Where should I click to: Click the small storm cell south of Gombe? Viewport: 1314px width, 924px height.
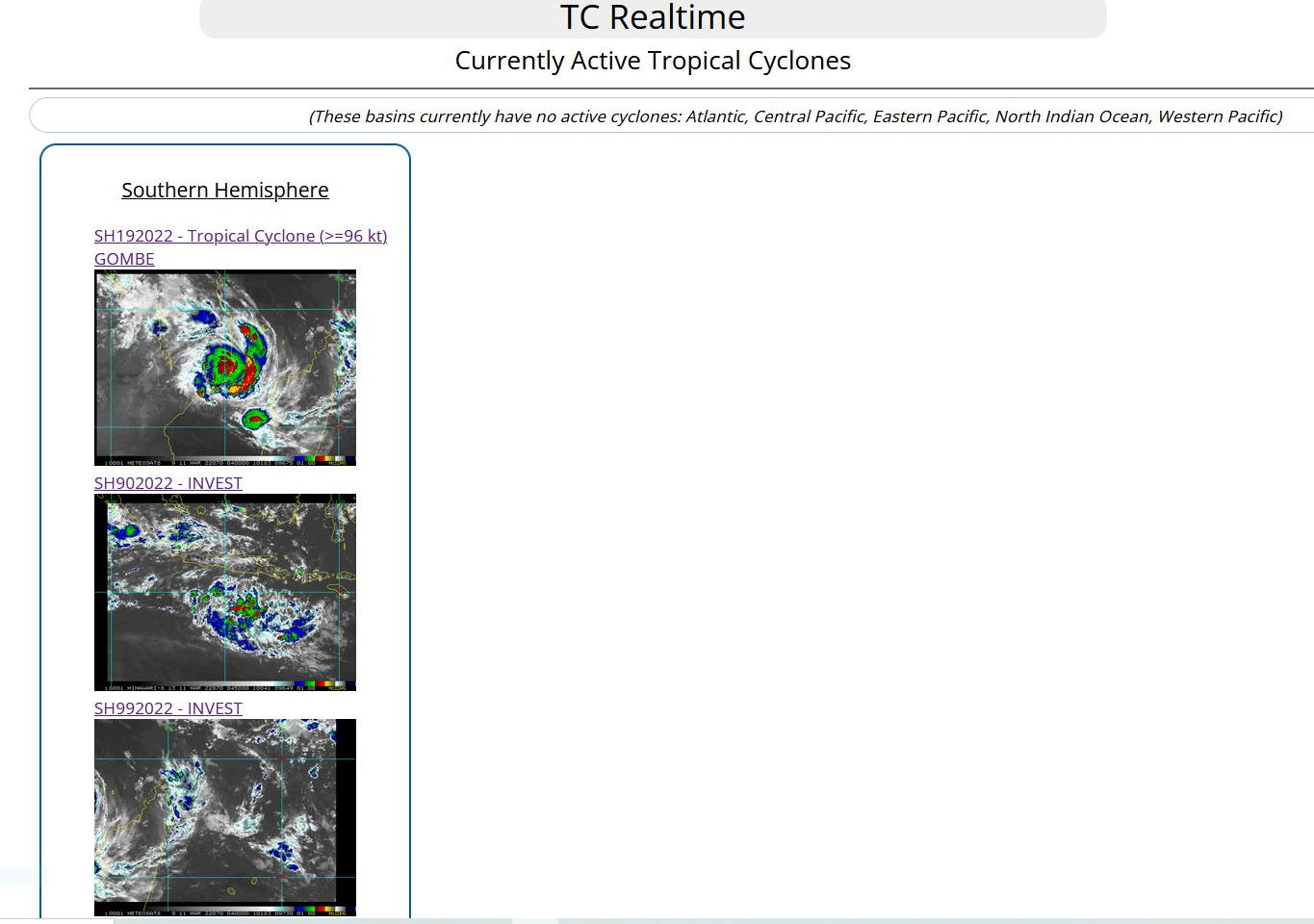pos(254,418)
